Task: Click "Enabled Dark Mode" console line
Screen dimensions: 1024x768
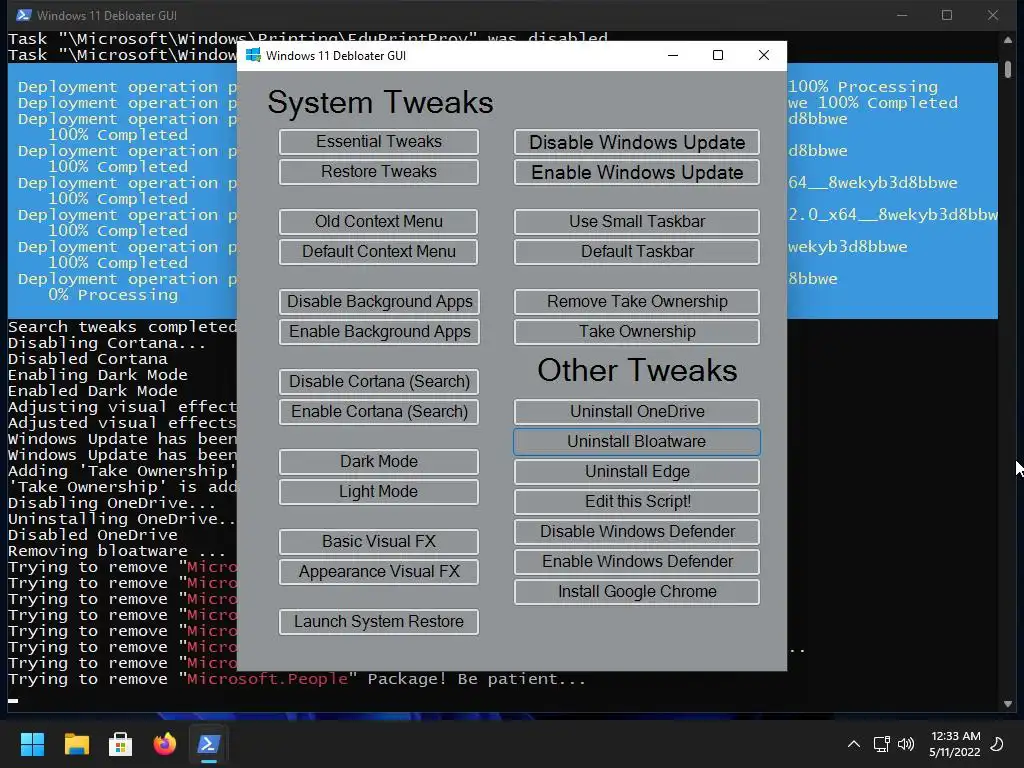Action: pyautogui.click(x=93, y=391)
